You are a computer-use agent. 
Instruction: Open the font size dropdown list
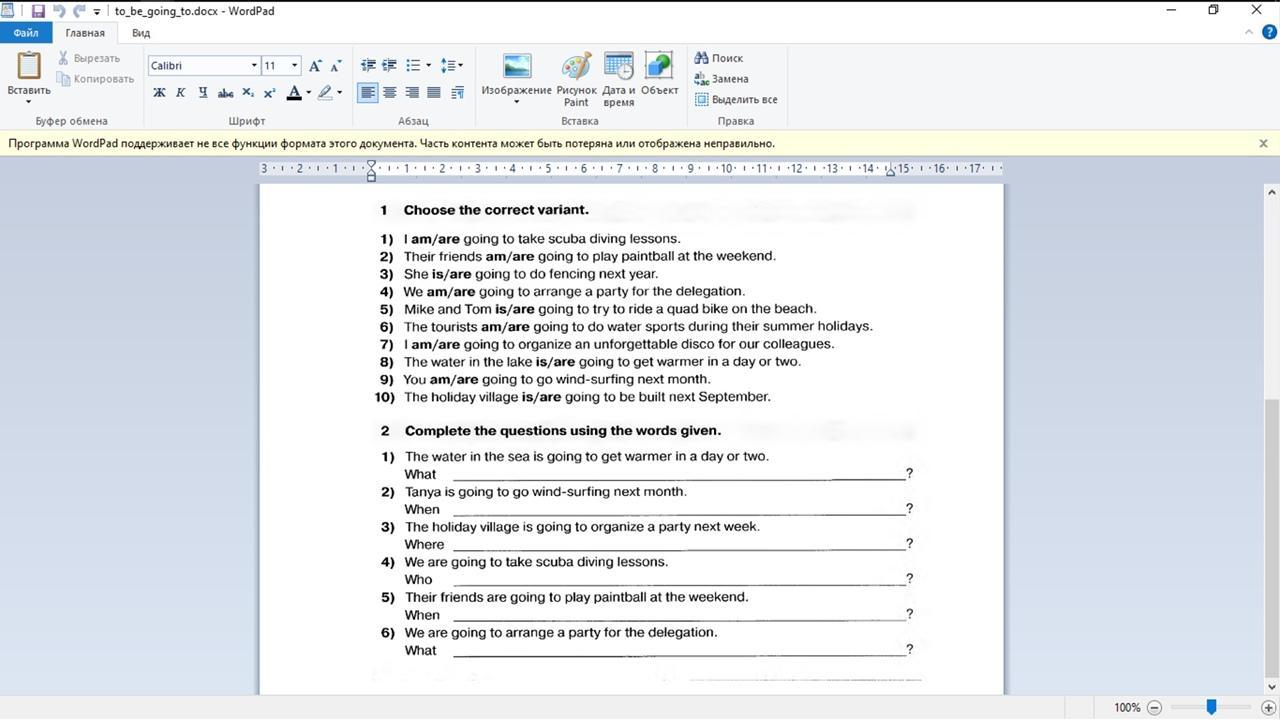294,65
